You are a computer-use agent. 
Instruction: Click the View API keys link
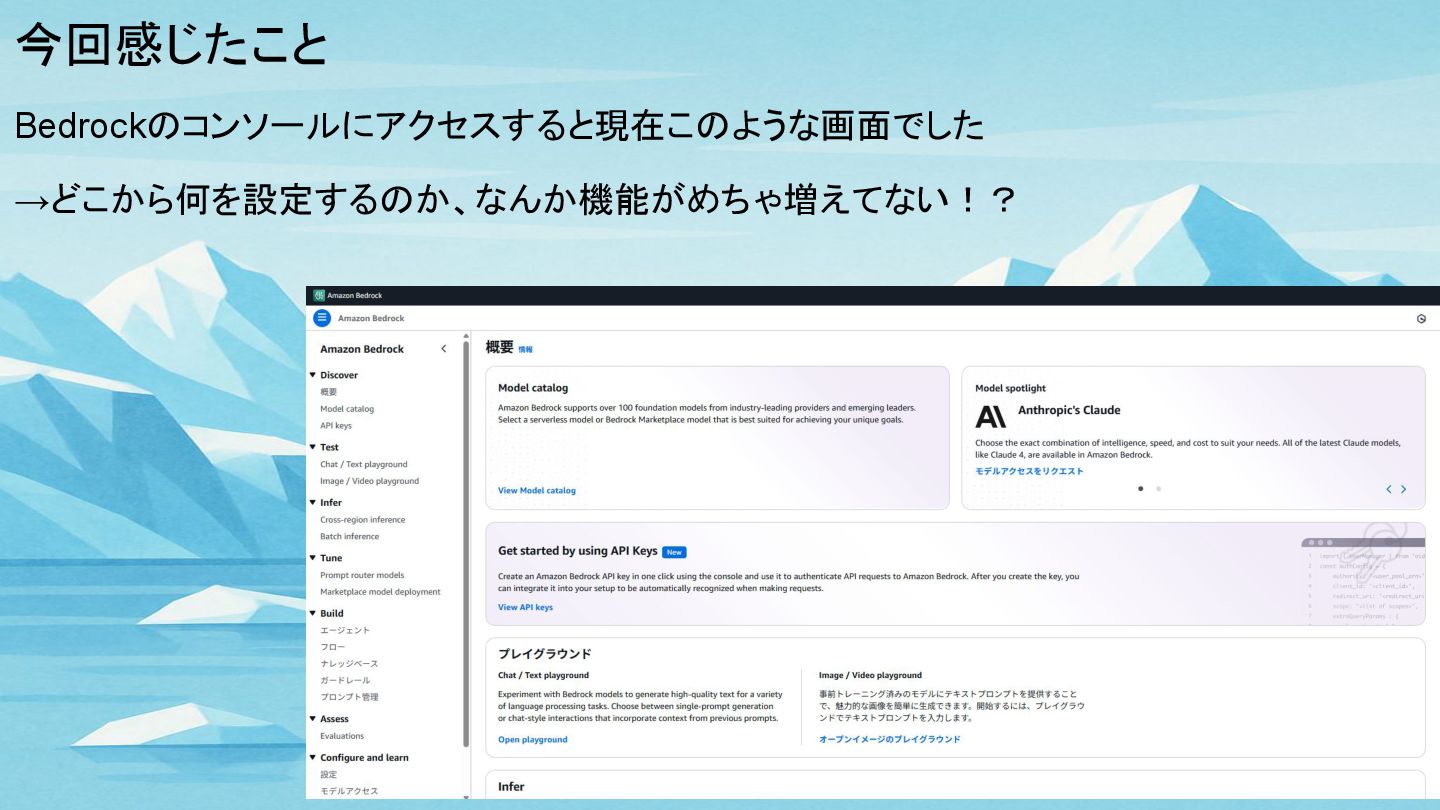525,607
